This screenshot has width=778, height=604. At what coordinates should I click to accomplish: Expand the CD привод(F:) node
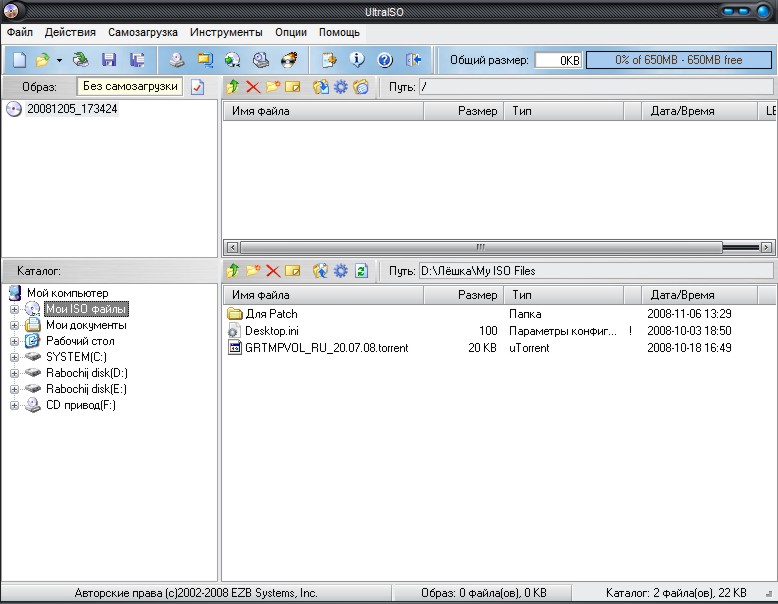coord(14,405)
